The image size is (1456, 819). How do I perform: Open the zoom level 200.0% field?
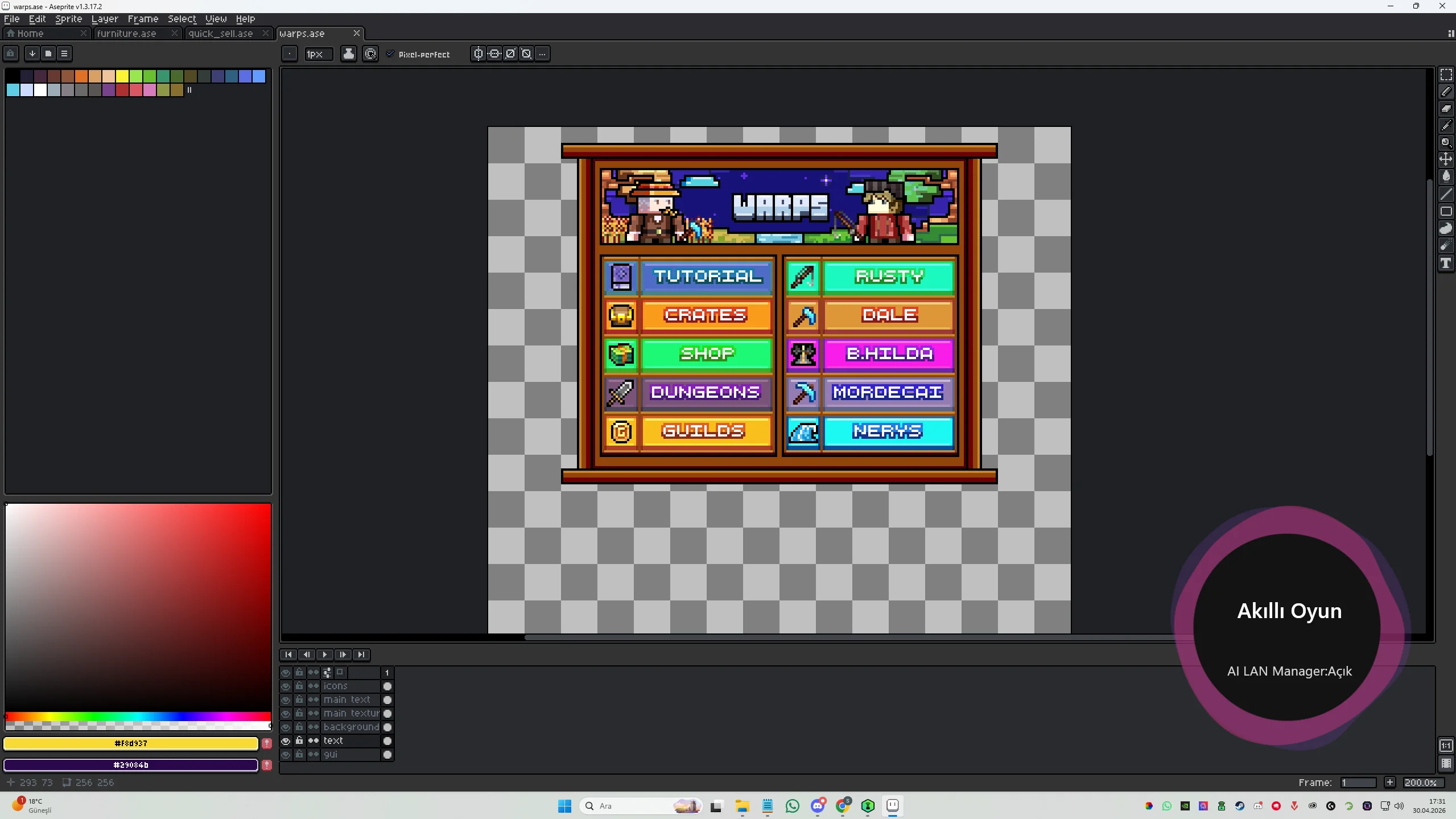pyautogui.click(x=1423, y=783)
